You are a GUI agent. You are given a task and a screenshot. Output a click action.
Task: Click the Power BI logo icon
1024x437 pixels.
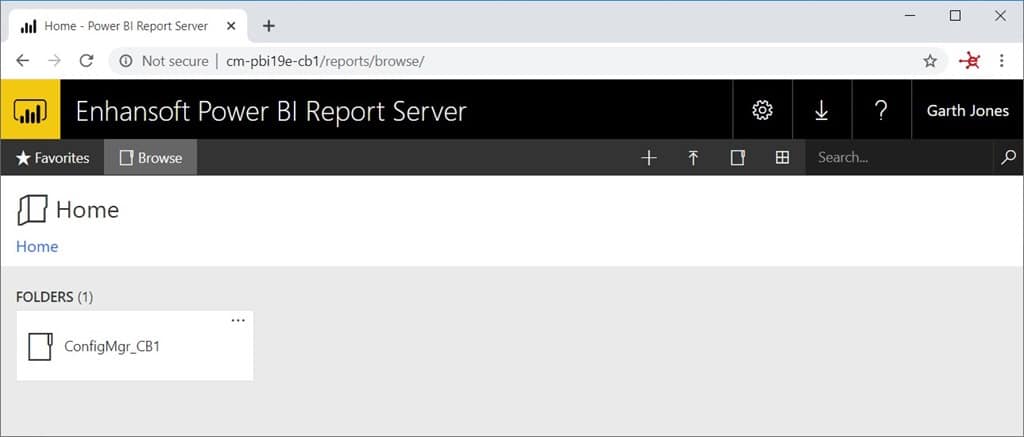(30, 110)
